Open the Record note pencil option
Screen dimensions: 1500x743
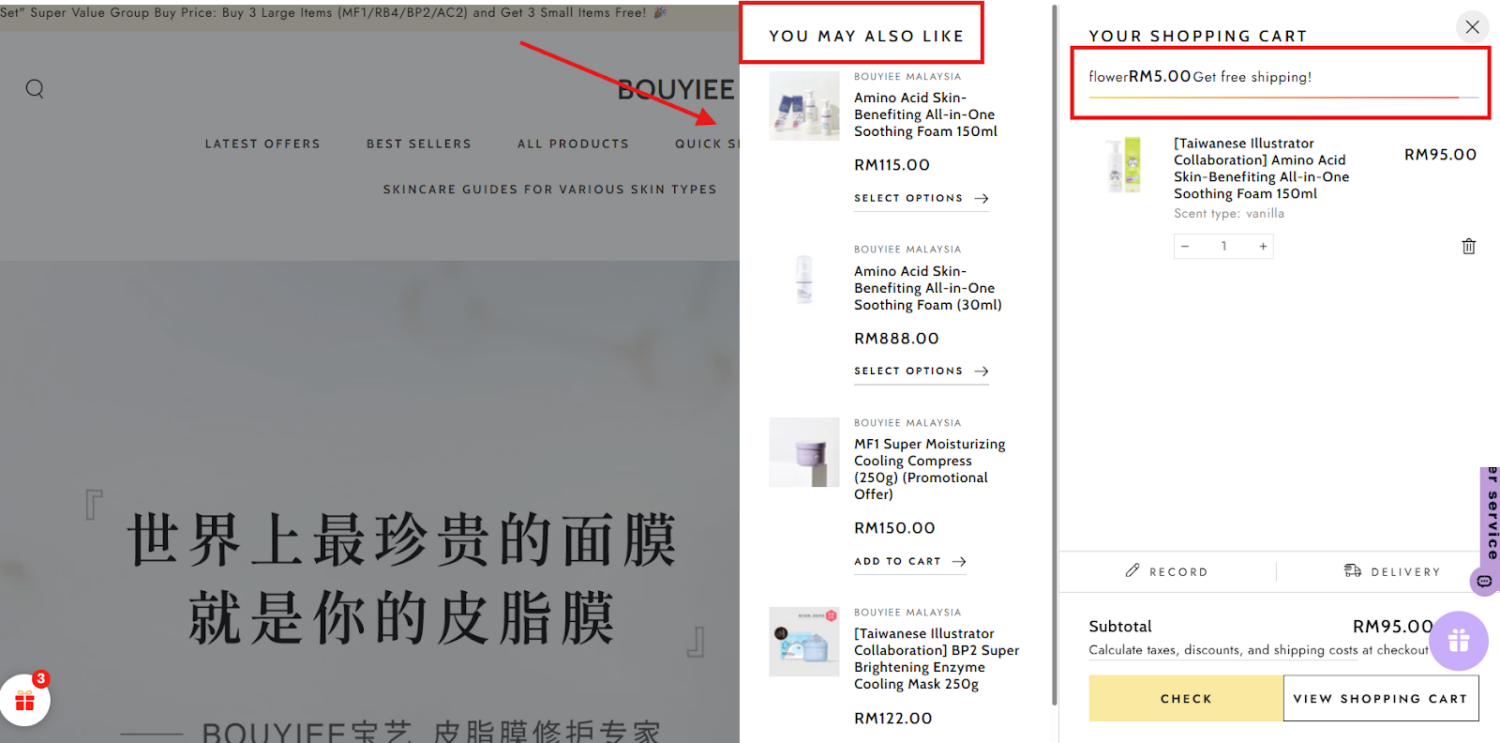1167,571
